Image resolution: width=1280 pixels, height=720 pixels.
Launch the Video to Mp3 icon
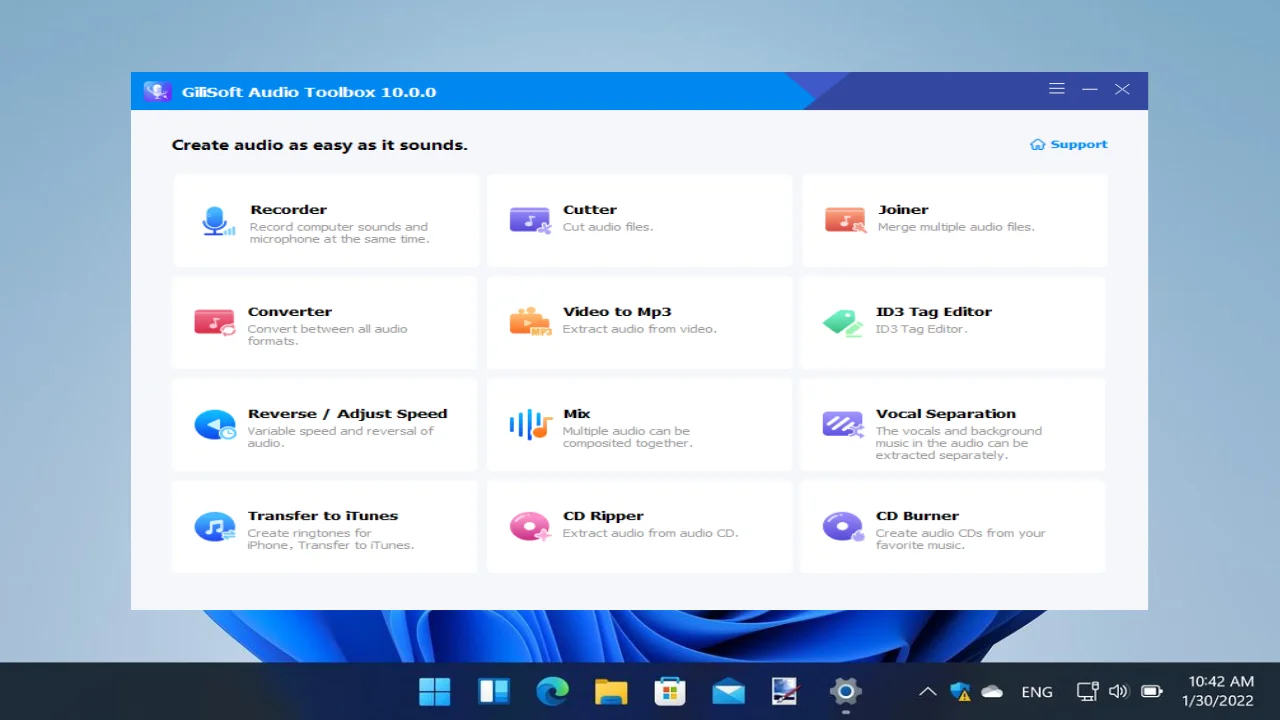[x=530, y=322]
